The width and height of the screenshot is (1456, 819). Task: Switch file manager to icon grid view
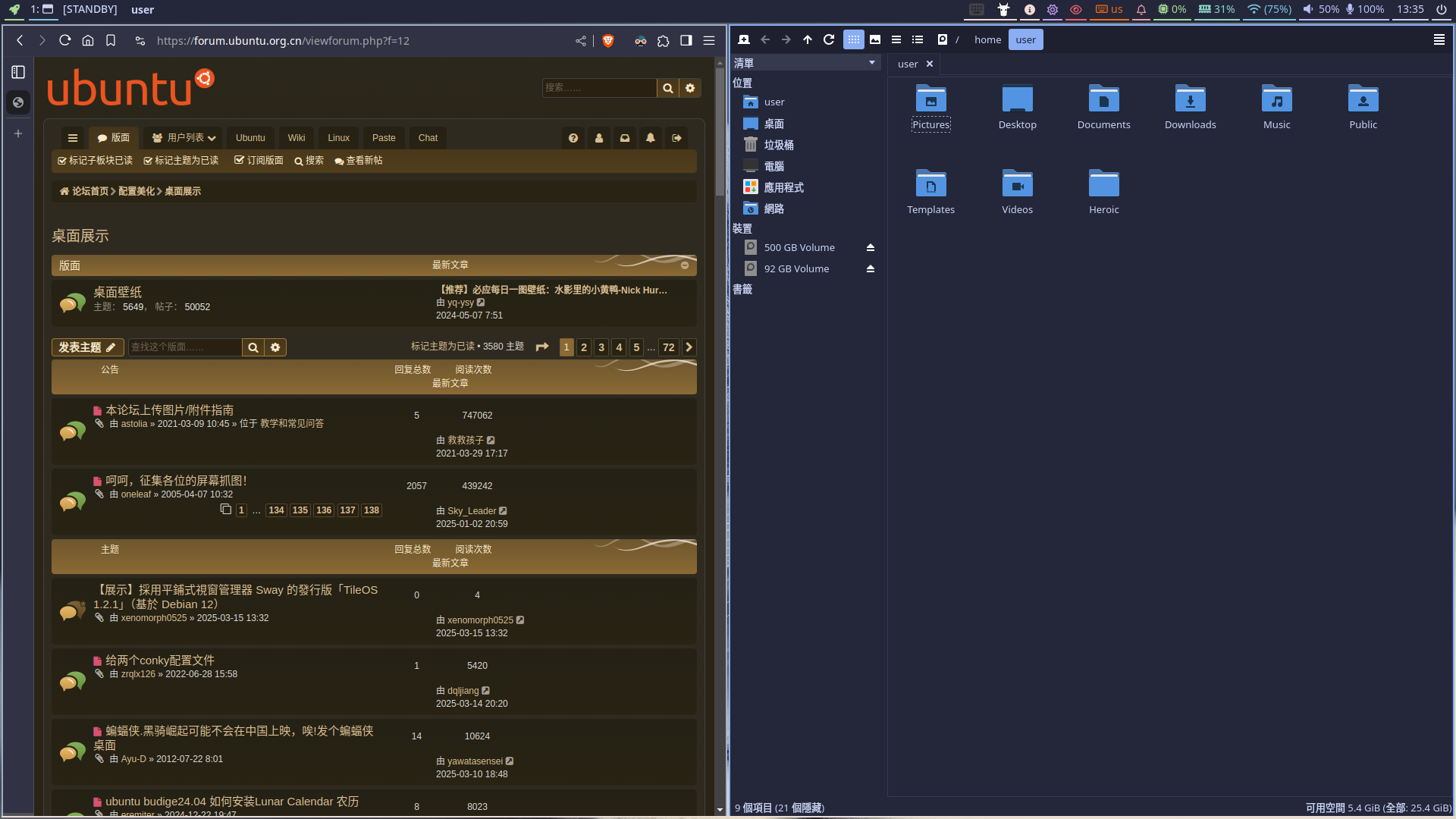854,39
